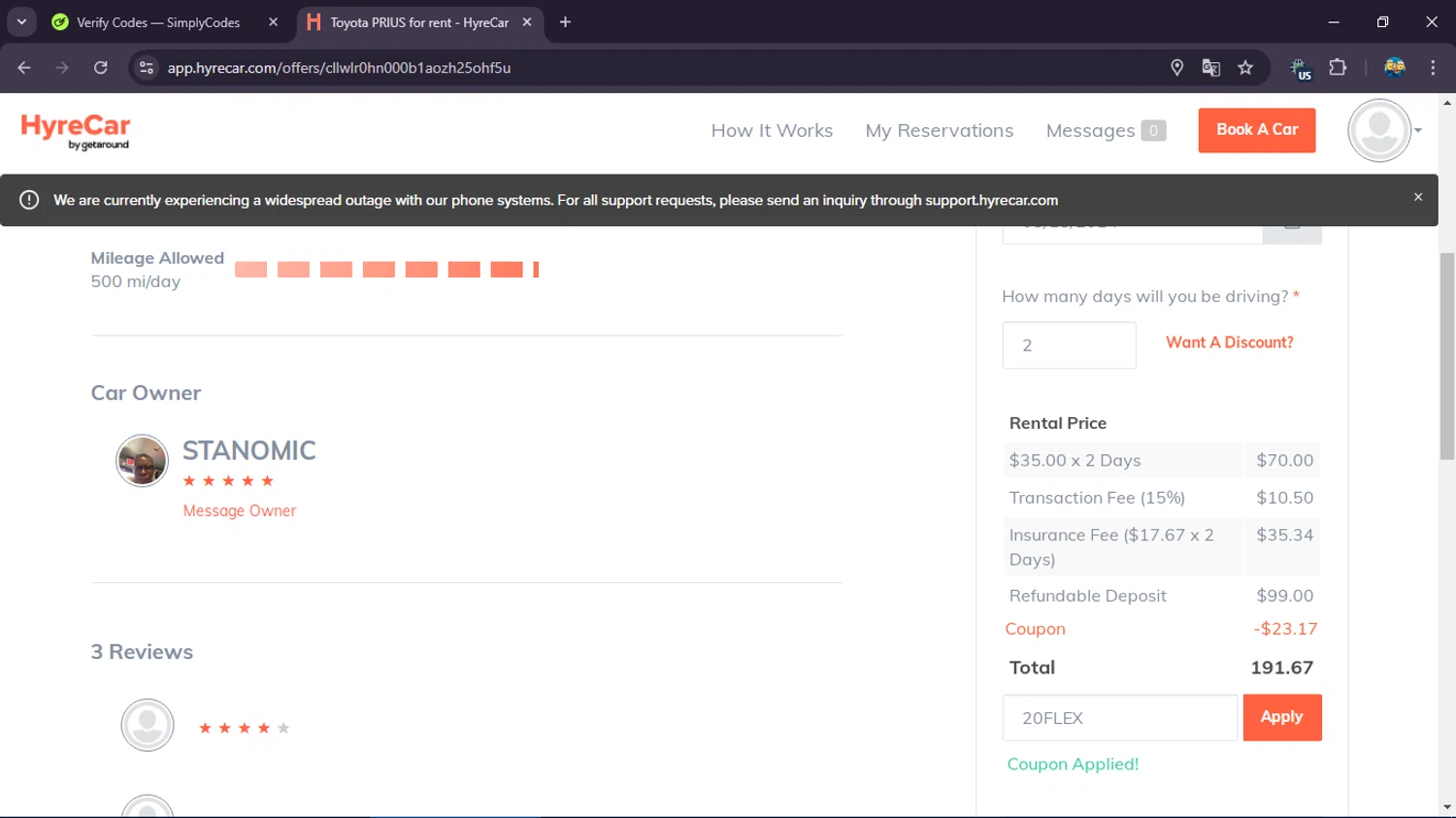Go back to the previous page
The height and width of the screenshot is (818, 1456).
tap(24, 68)
